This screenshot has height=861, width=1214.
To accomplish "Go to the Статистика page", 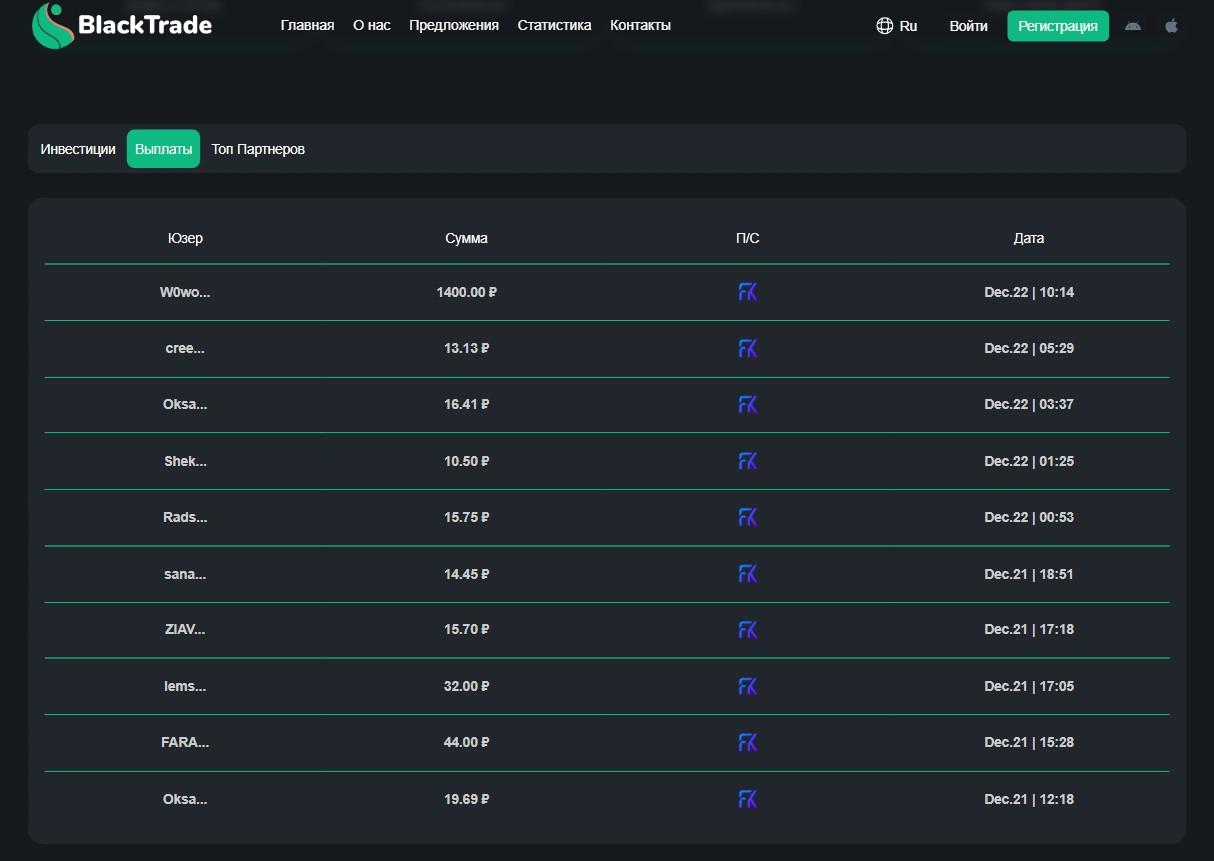I will click(x=554, y=26).
